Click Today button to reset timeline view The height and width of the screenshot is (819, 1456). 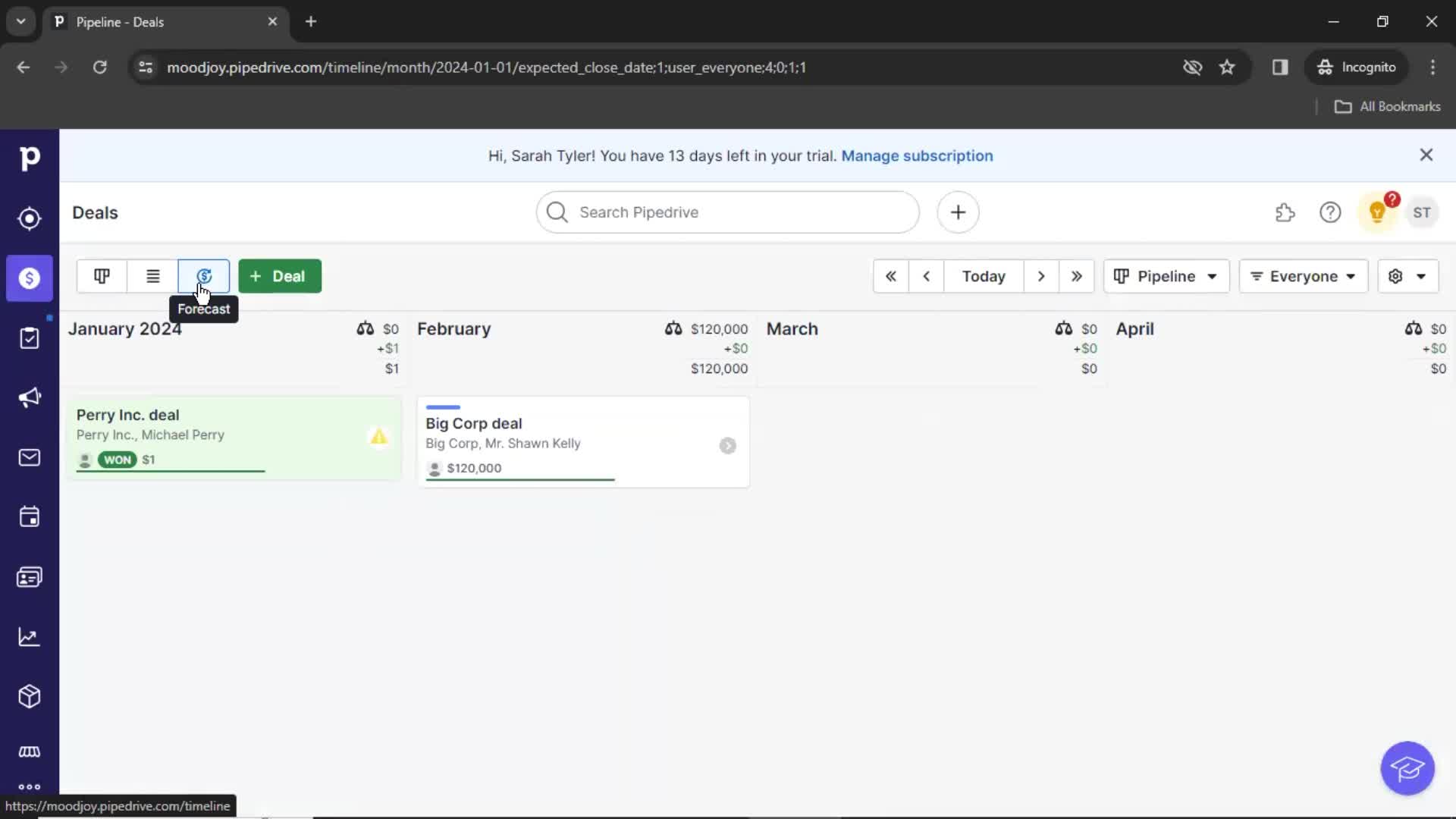click(983, 276)
